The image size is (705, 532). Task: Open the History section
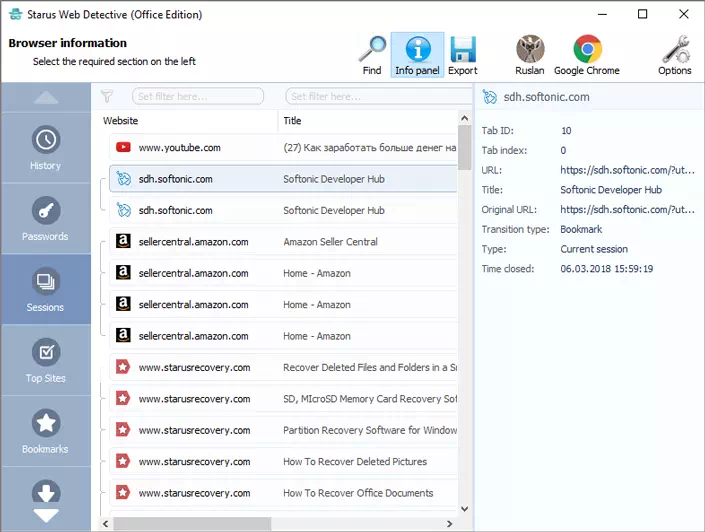coord(46,148)
